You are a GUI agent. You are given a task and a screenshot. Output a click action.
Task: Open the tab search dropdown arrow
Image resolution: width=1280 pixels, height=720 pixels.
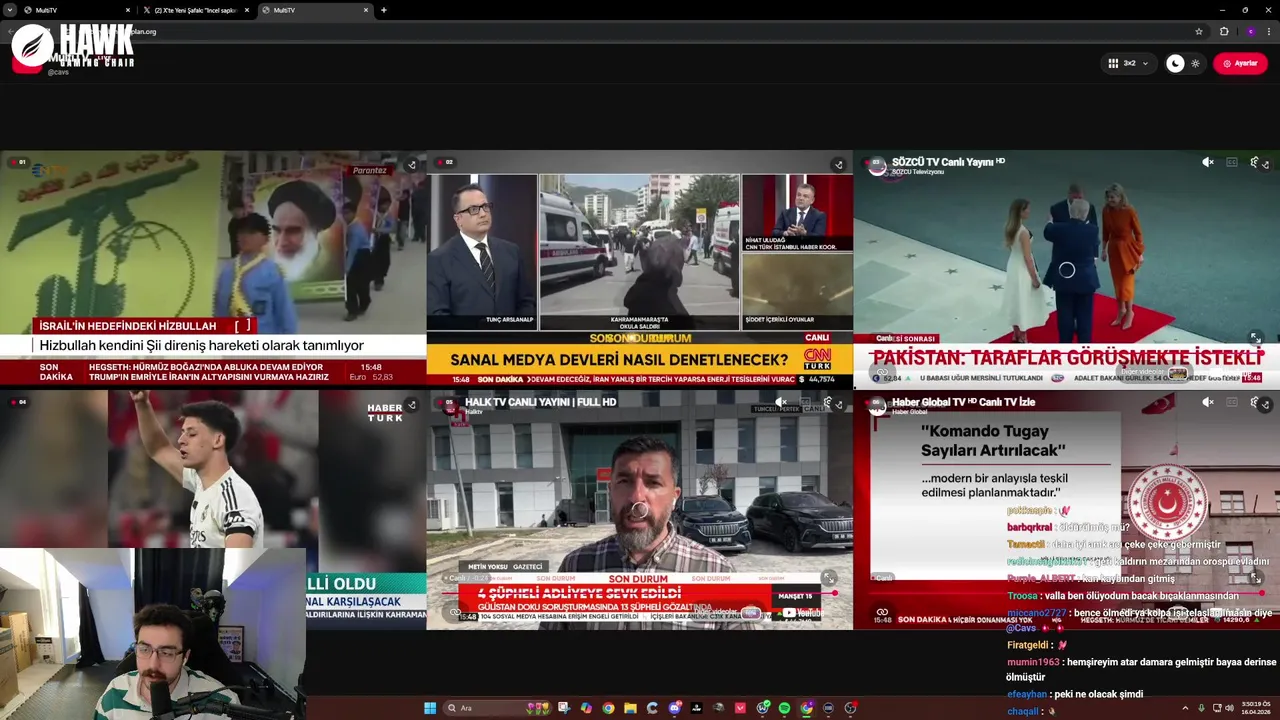(8, 10)
